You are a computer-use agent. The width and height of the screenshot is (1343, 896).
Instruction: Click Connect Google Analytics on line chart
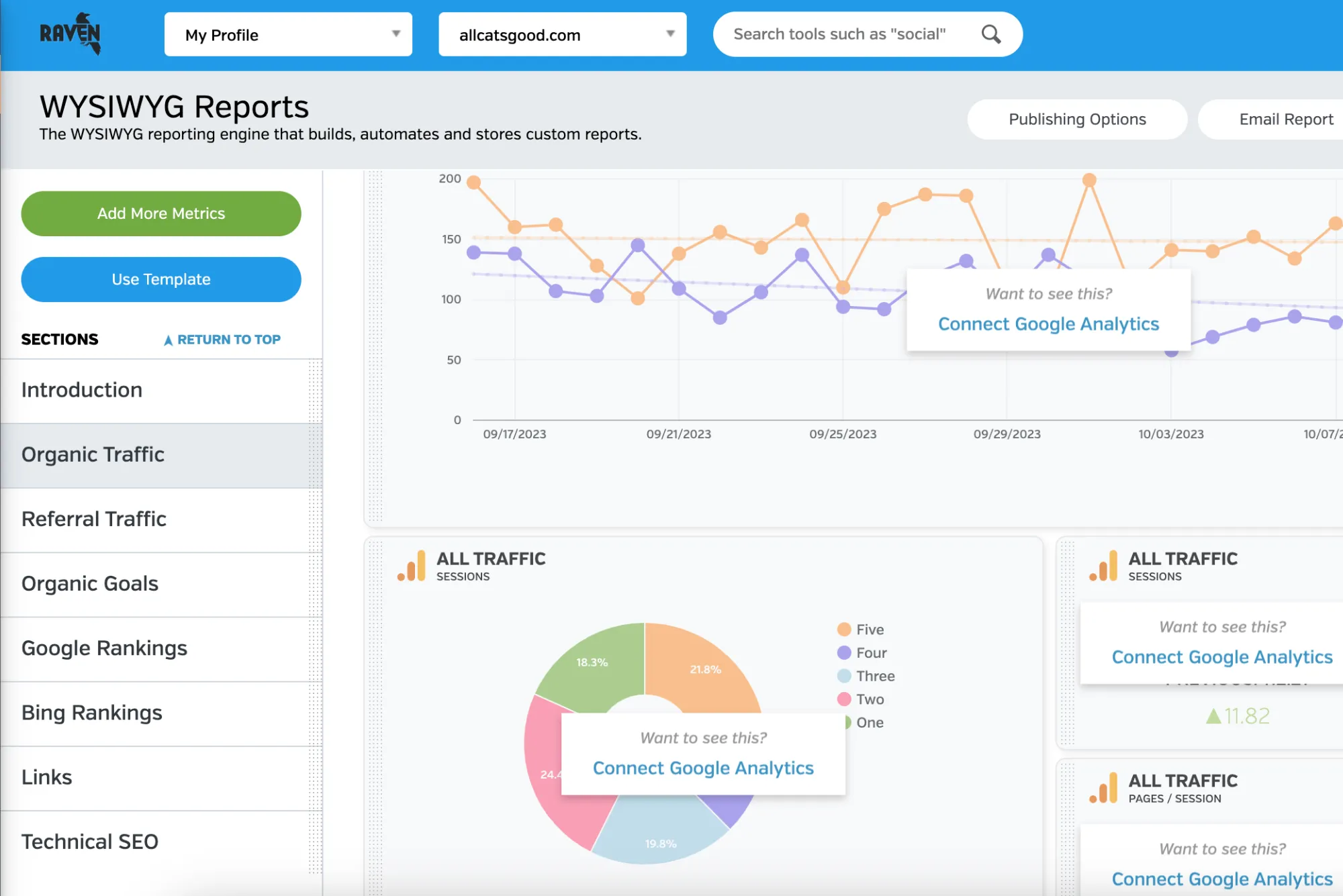pyautogui.click(x=1048, y=324)
